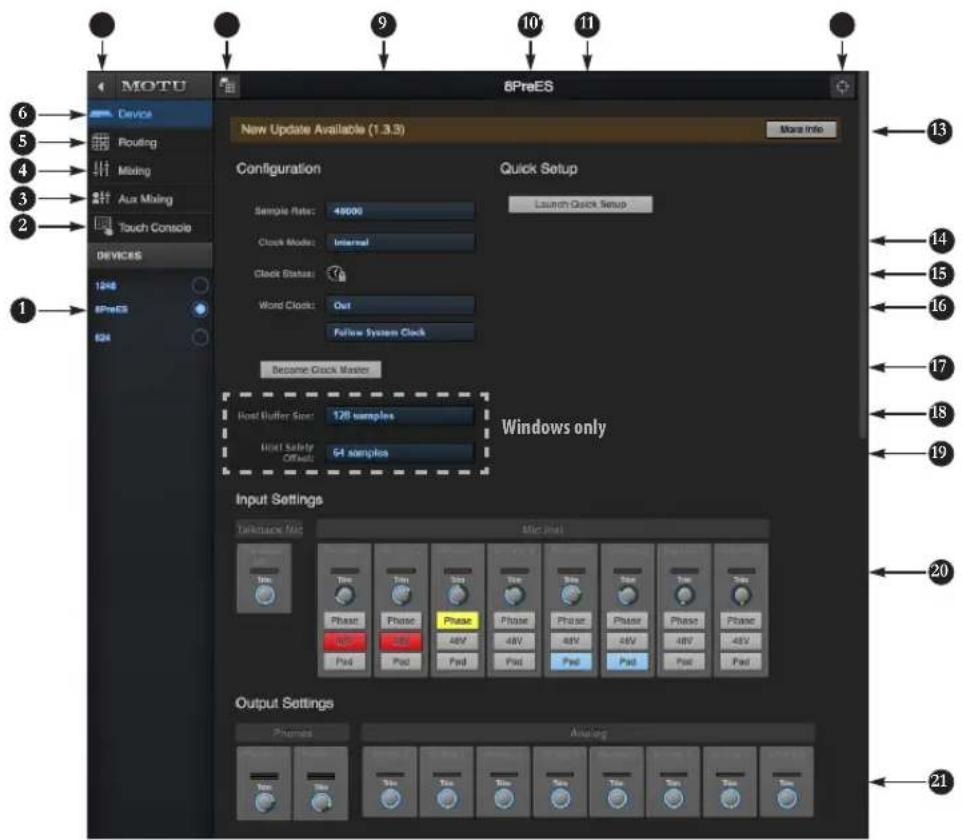This screenshot has width=962, height=840.
Task: Click the MOTU logo
Action: tap(154, 87)
